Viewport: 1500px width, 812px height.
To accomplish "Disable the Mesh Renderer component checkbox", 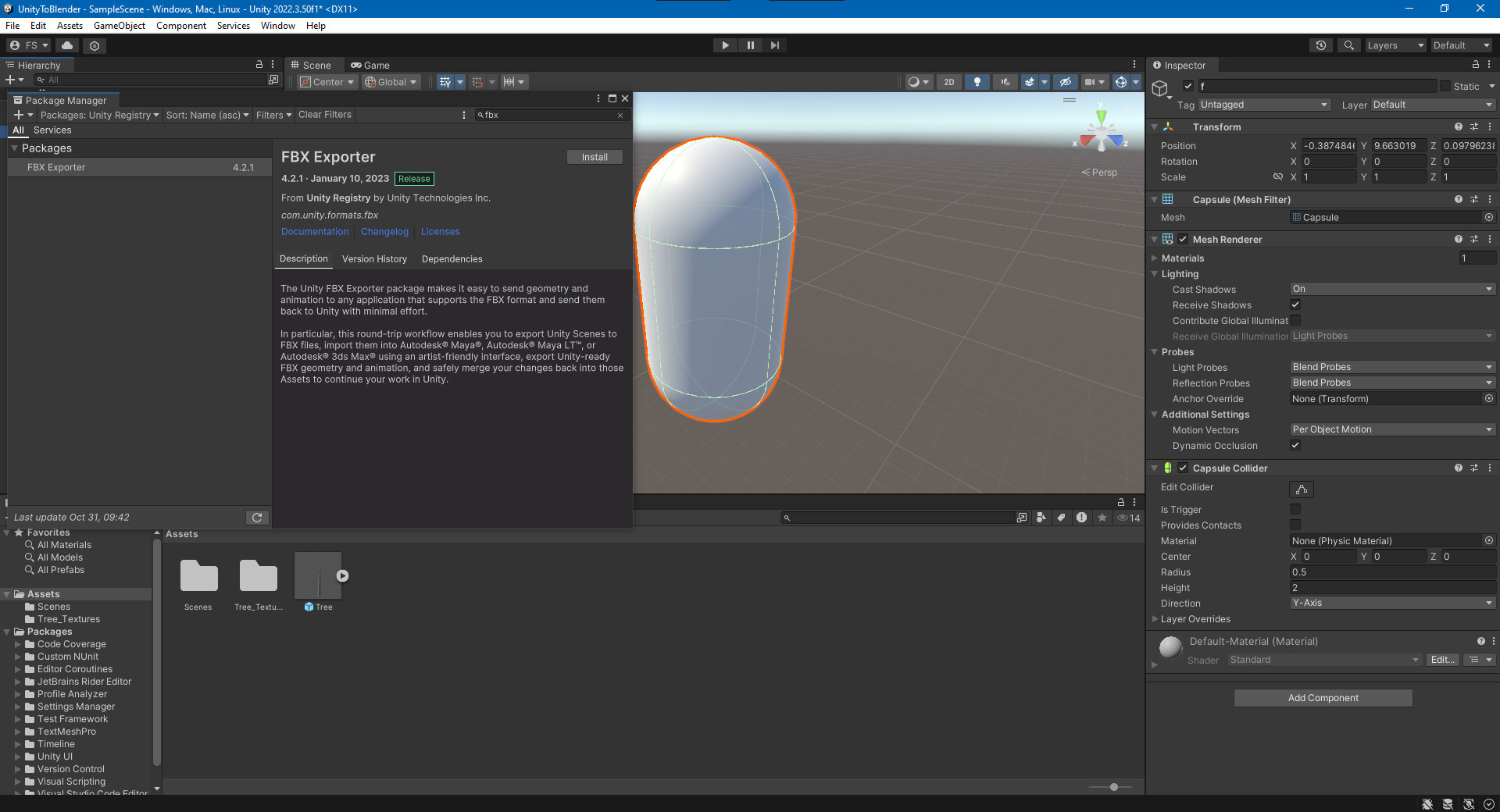I will [x=1183, y=239].
